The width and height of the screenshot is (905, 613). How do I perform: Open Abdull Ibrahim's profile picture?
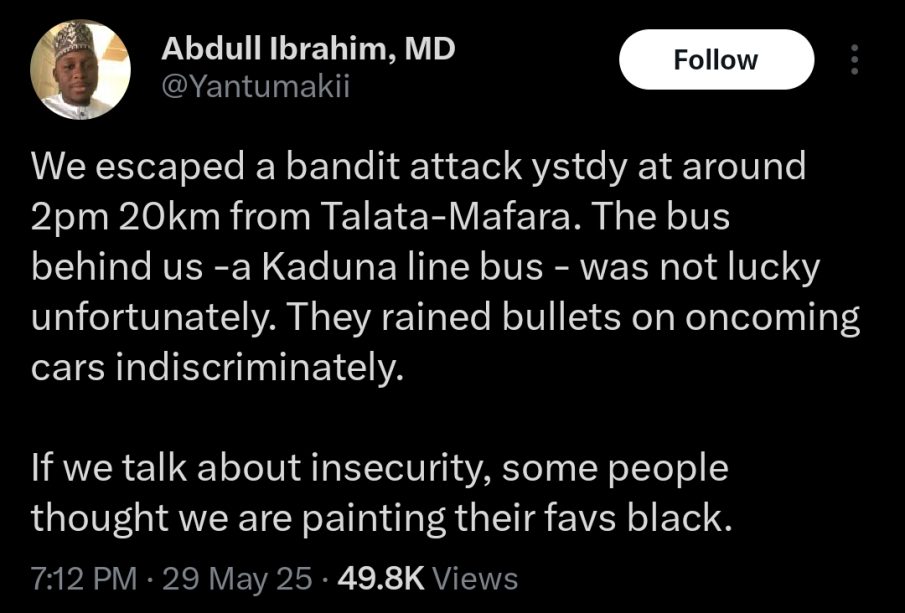tap(80, 70)
